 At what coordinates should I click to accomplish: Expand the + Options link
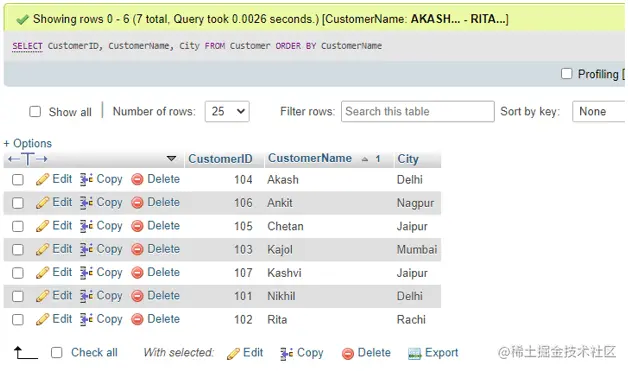(x=28, y=143)
